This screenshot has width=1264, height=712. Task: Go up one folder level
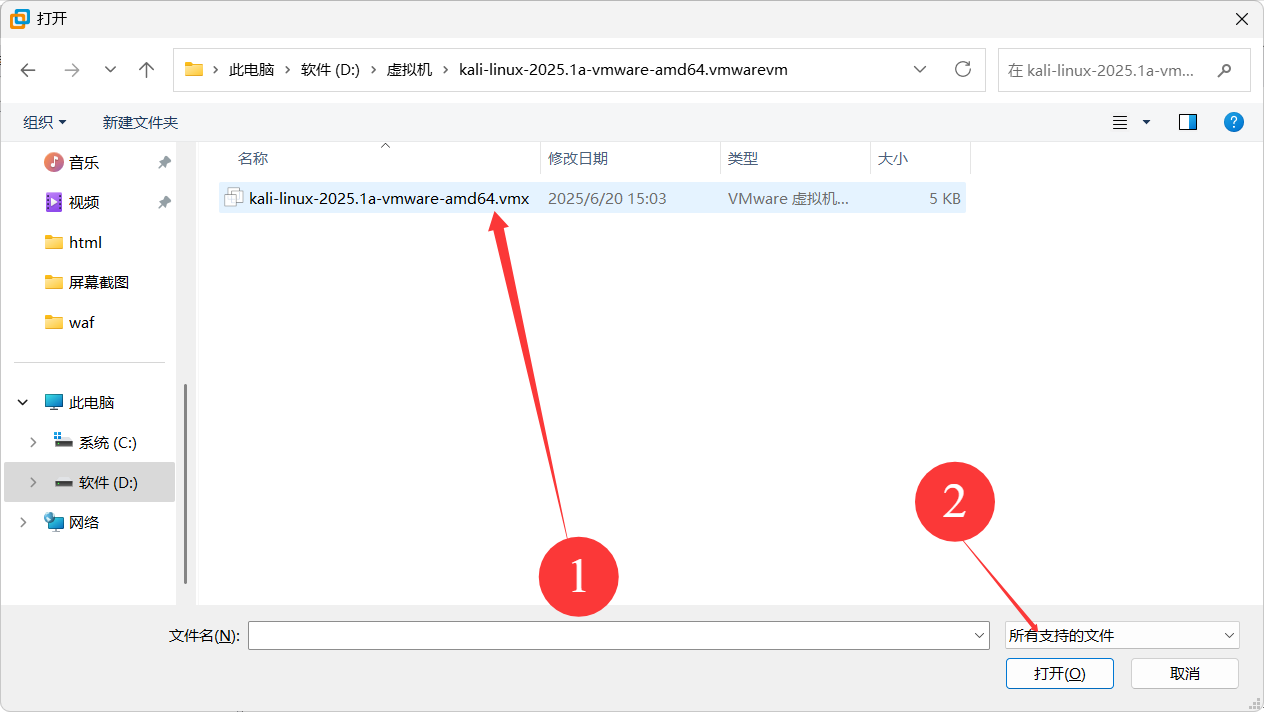point(147,70)
